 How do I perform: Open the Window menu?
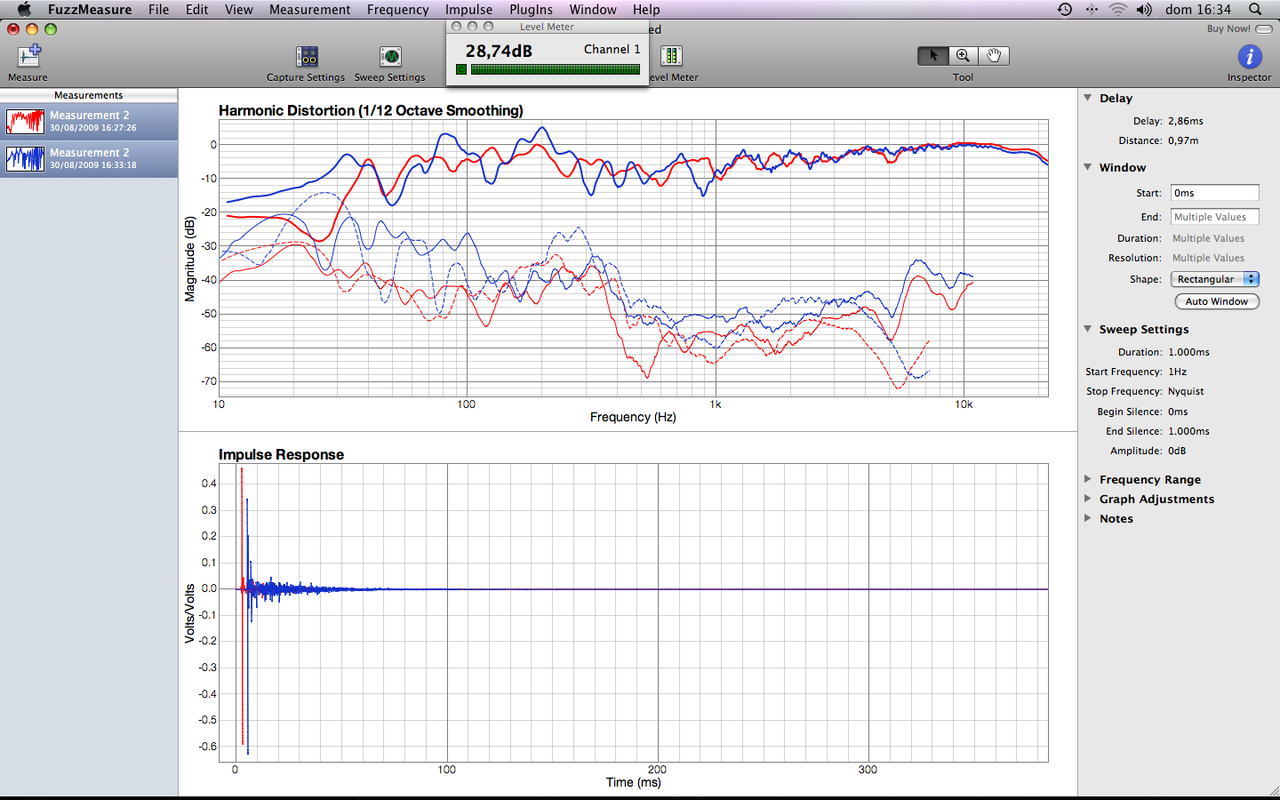click(x=593, y=9)
